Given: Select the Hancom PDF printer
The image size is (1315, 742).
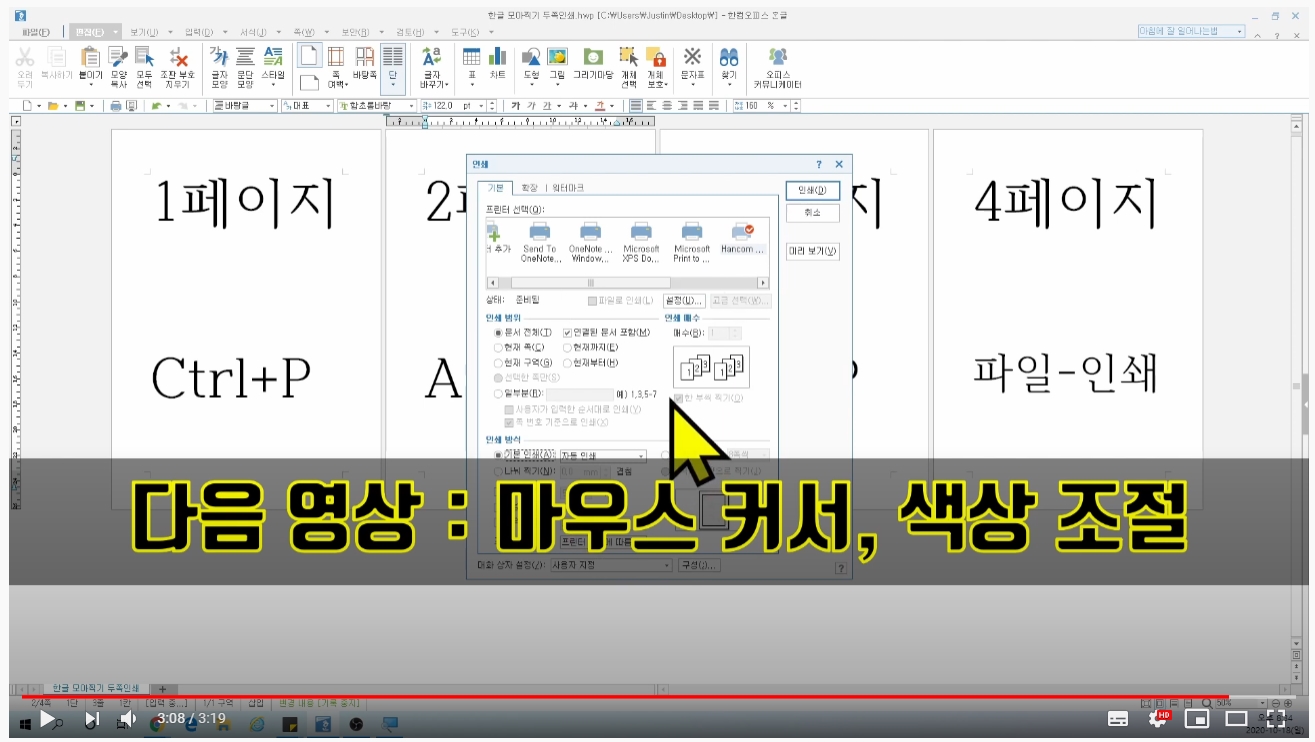Looking at the screenshot, I should (x=743, y=237).
